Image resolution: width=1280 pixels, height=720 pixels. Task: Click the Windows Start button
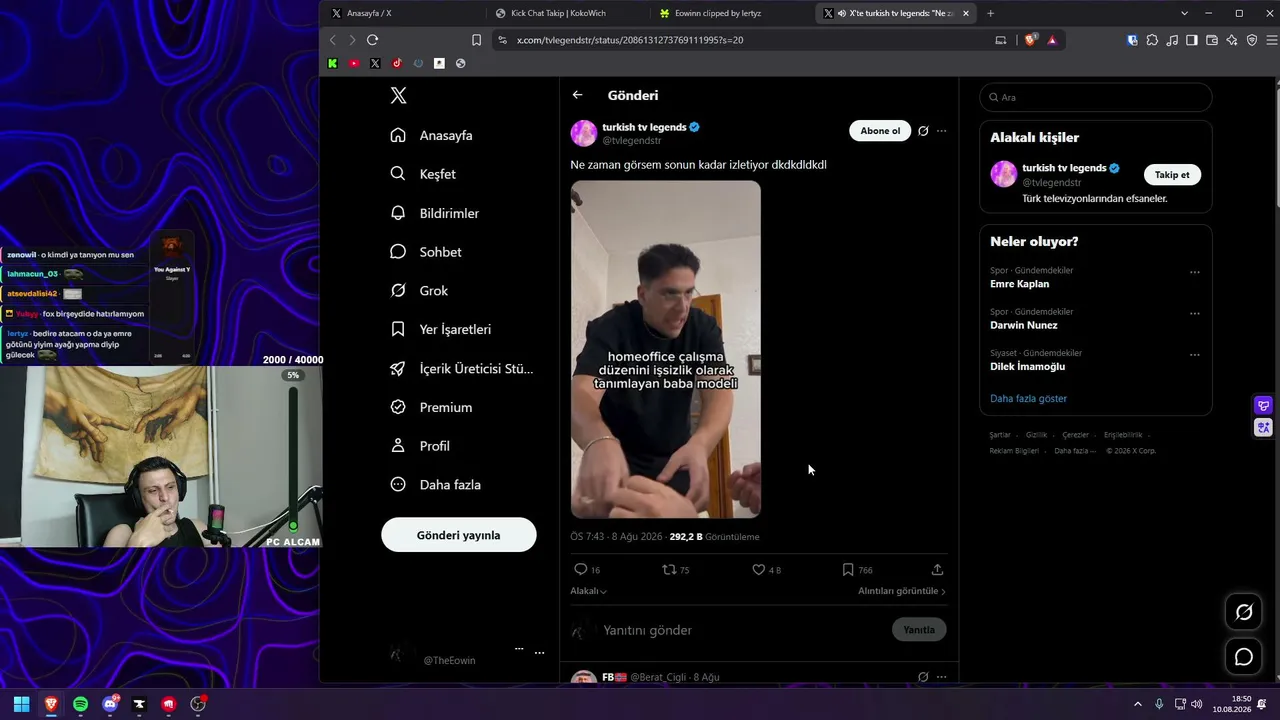tap(21, 704)
